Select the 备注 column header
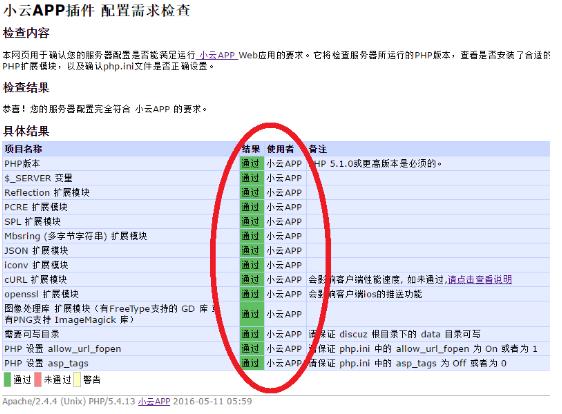This screenshot has width=562, height=414. click(318, 149)
